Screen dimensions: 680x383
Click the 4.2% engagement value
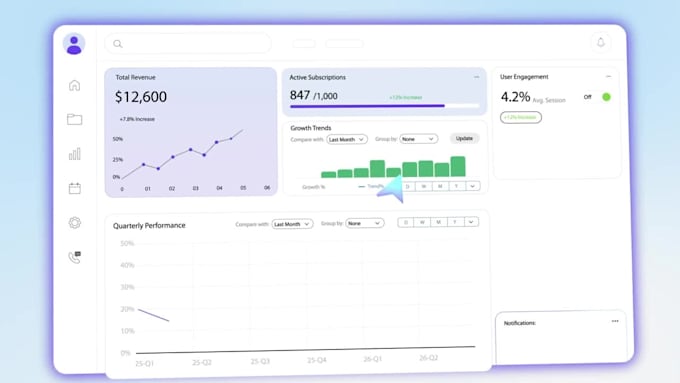click(516, 97)
